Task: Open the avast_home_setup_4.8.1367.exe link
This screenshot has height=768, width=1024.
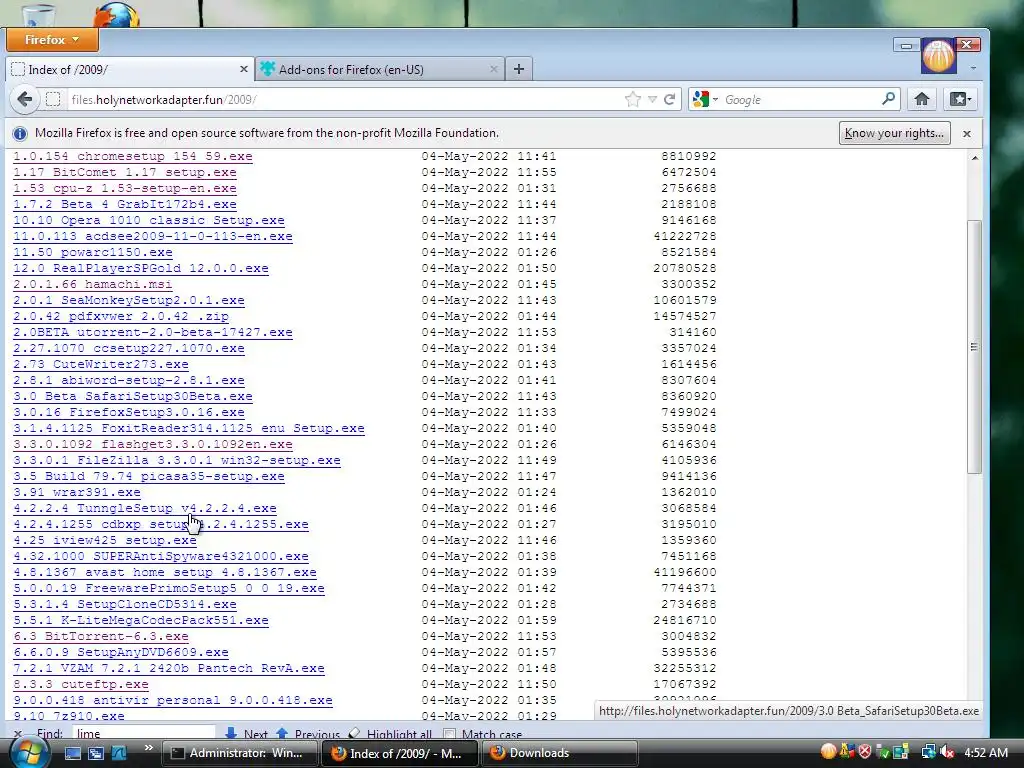Action: tap(165, 572)
